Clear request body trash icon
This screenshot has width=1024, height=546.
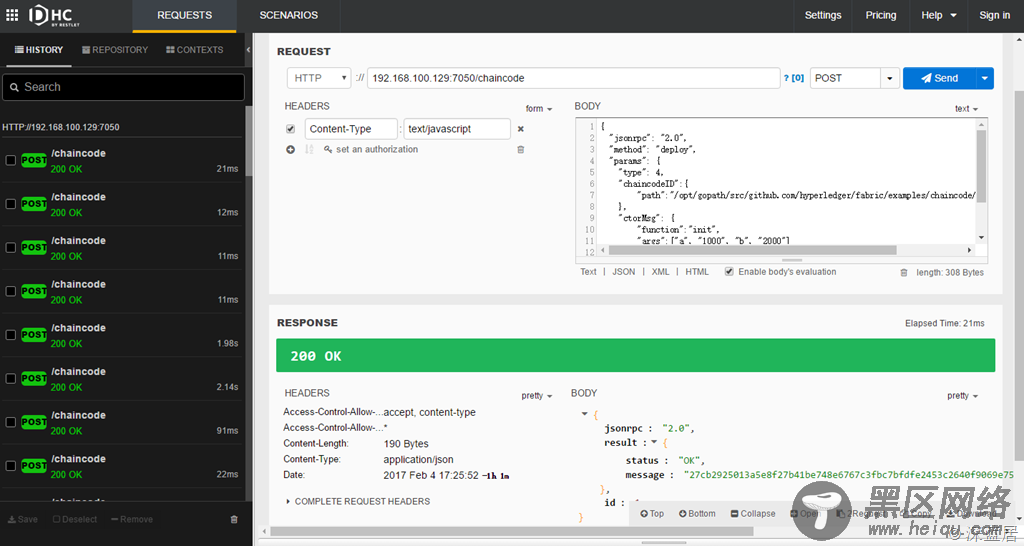click(x=904, y=272)
